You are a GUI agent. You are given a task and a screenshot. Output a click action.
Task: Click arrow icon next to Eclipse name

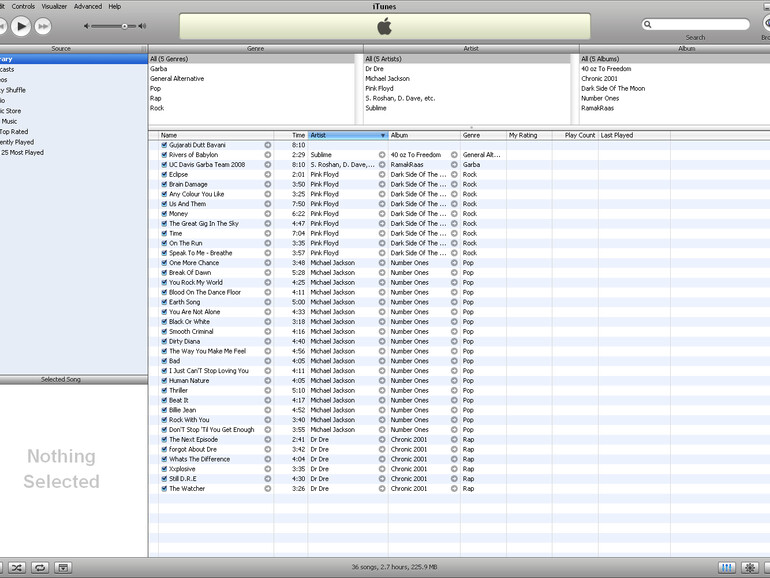point(268,174)
